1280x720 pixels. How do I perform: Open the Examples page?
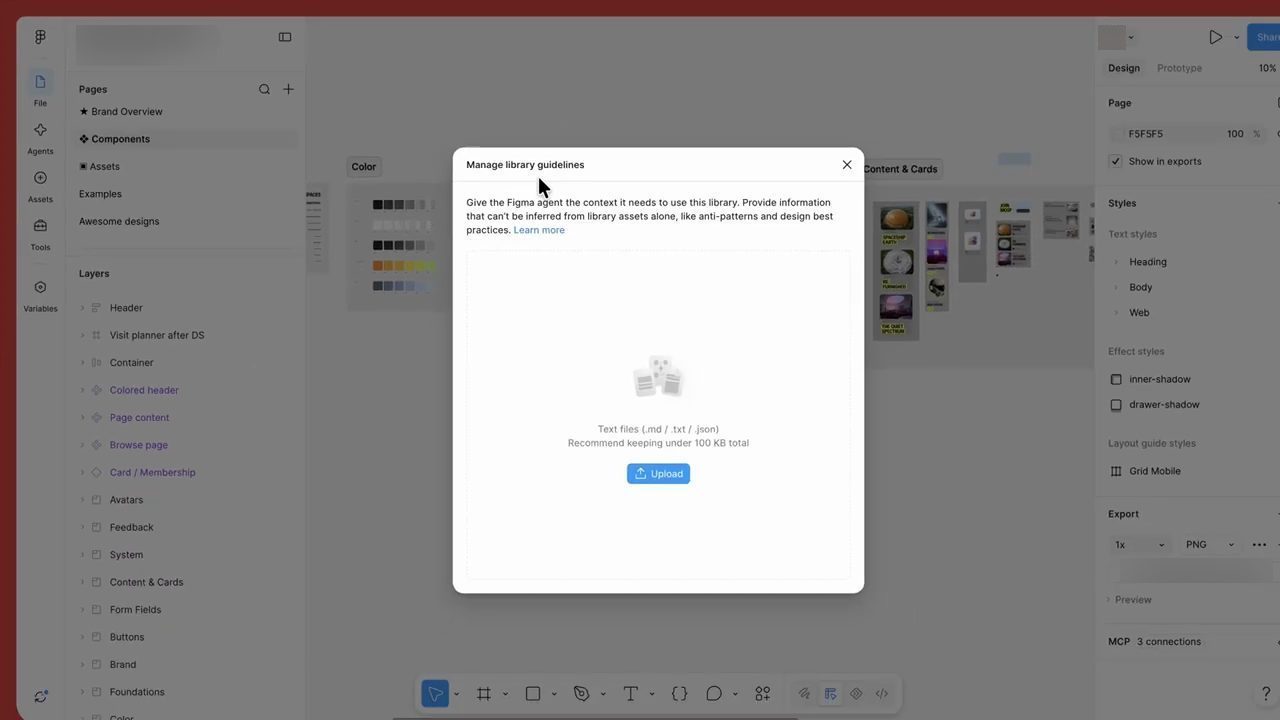click(x=100, y=194)
